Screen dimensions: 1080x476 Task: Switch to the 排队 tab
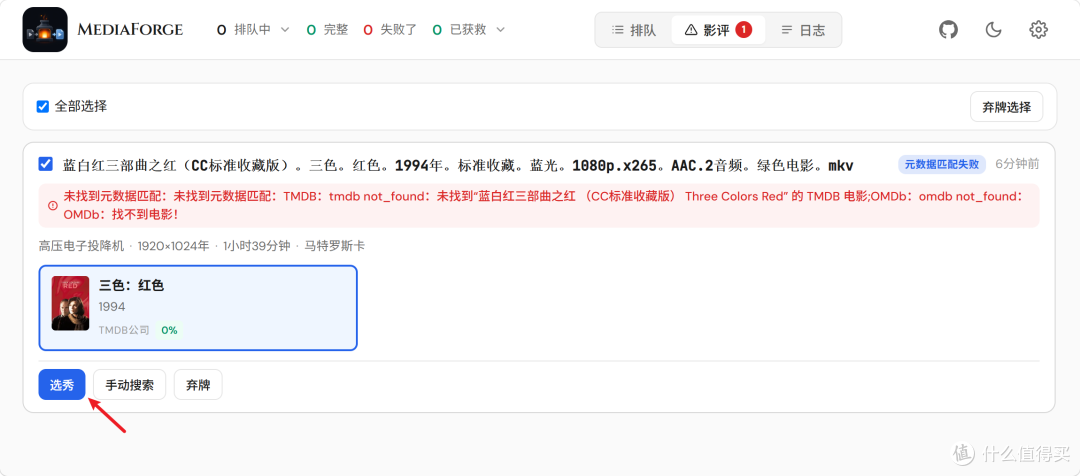pyautogui.click(x=634, y=30)
